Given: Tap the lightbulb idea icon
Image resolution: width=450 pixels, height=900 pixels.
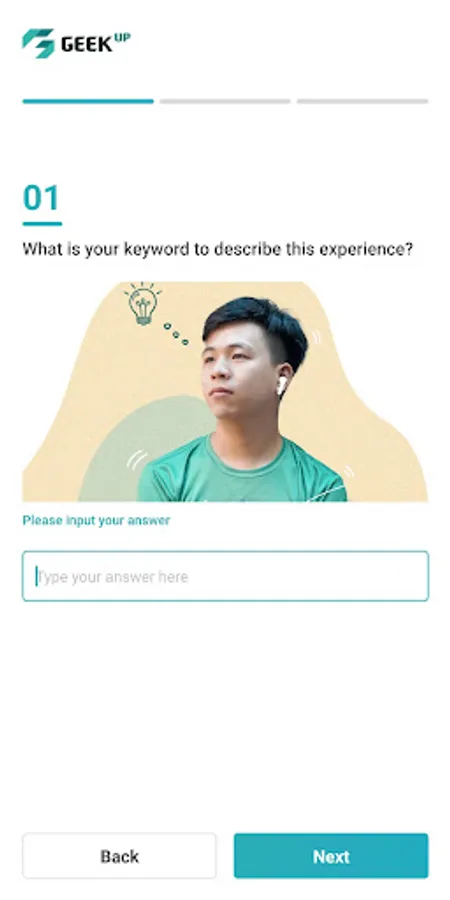Looking at the screenshot, I should pos(142,304).
